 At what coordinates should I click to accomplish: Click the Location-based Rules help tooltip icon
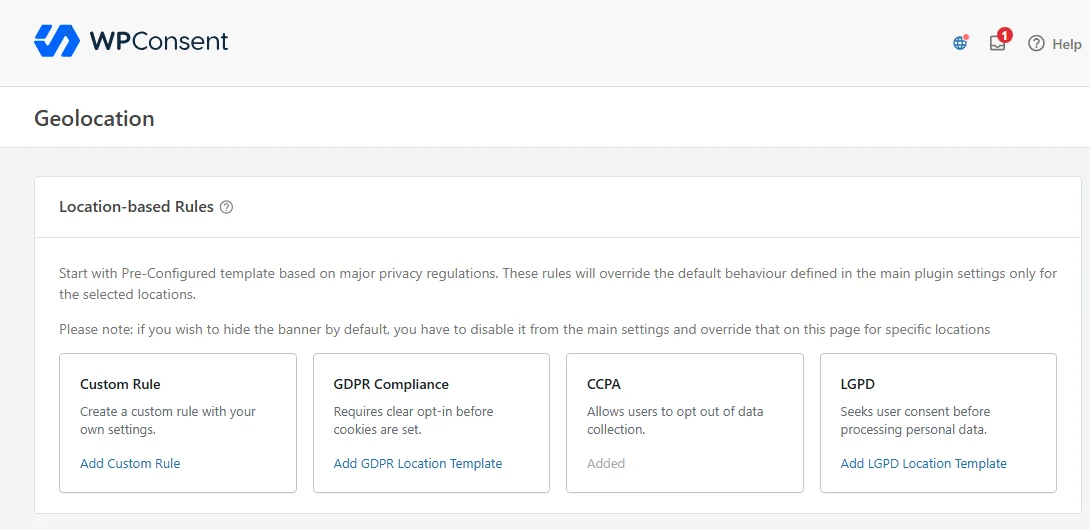coord(226,207)
